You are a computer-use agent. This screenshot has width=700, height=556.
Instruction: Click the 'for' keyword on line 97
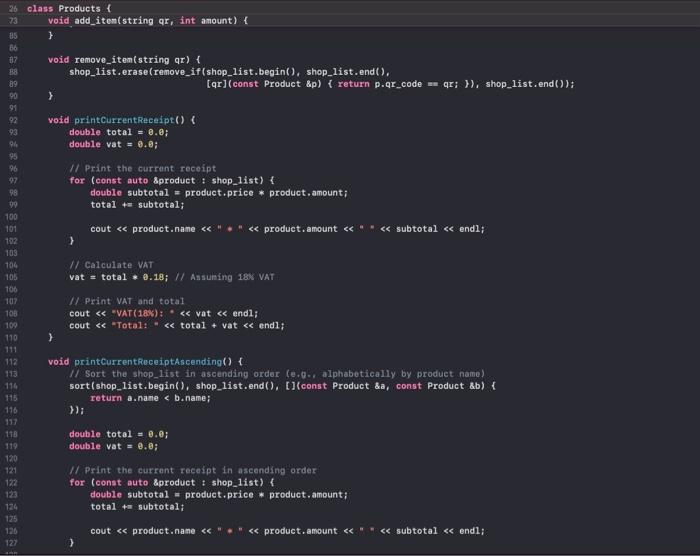(77, 180)
